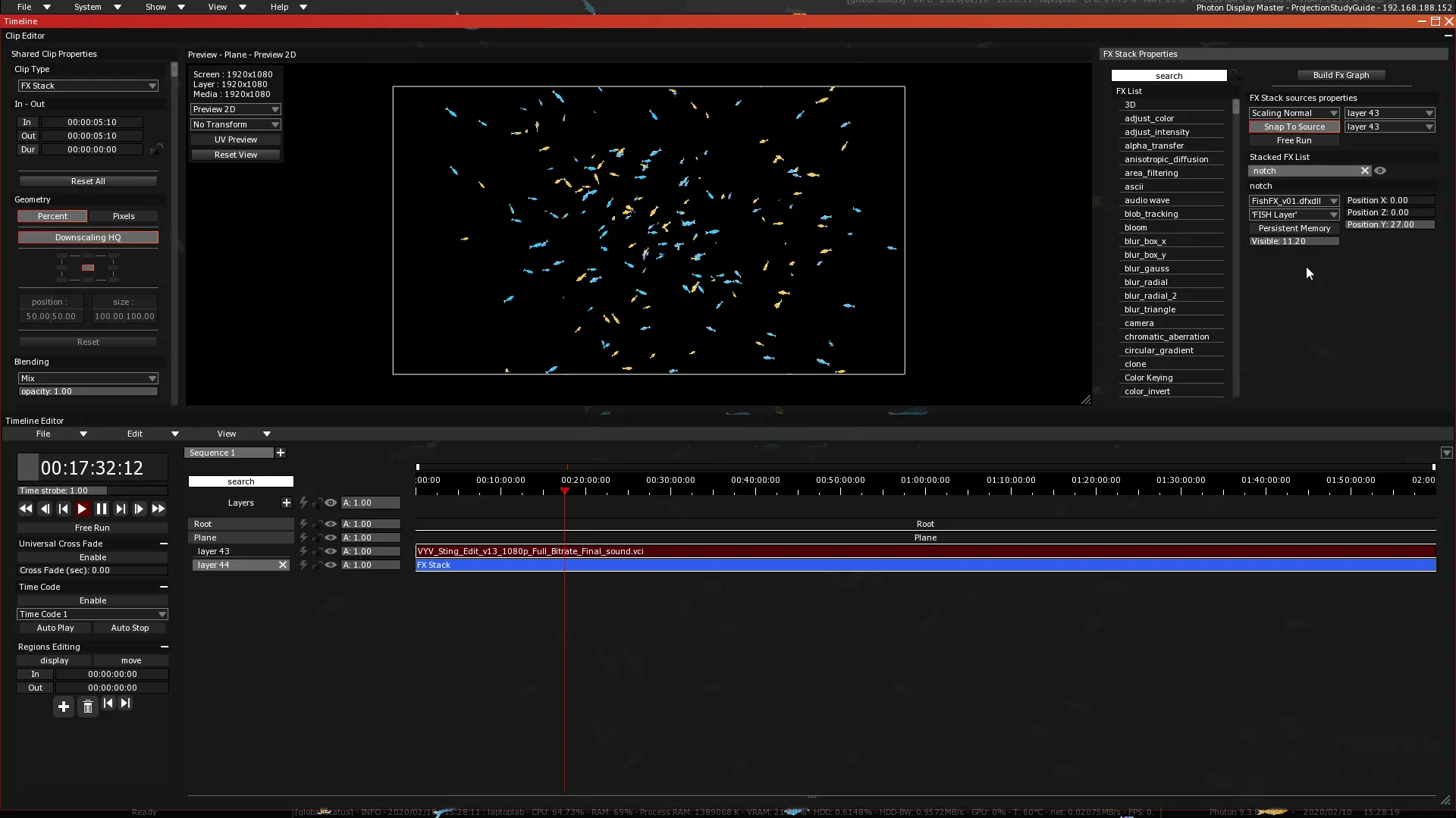The height and width of the screenshot is (818, 1456).
Task: Jump to timeline end with skip-forward icon
Action: pos(121,509)
